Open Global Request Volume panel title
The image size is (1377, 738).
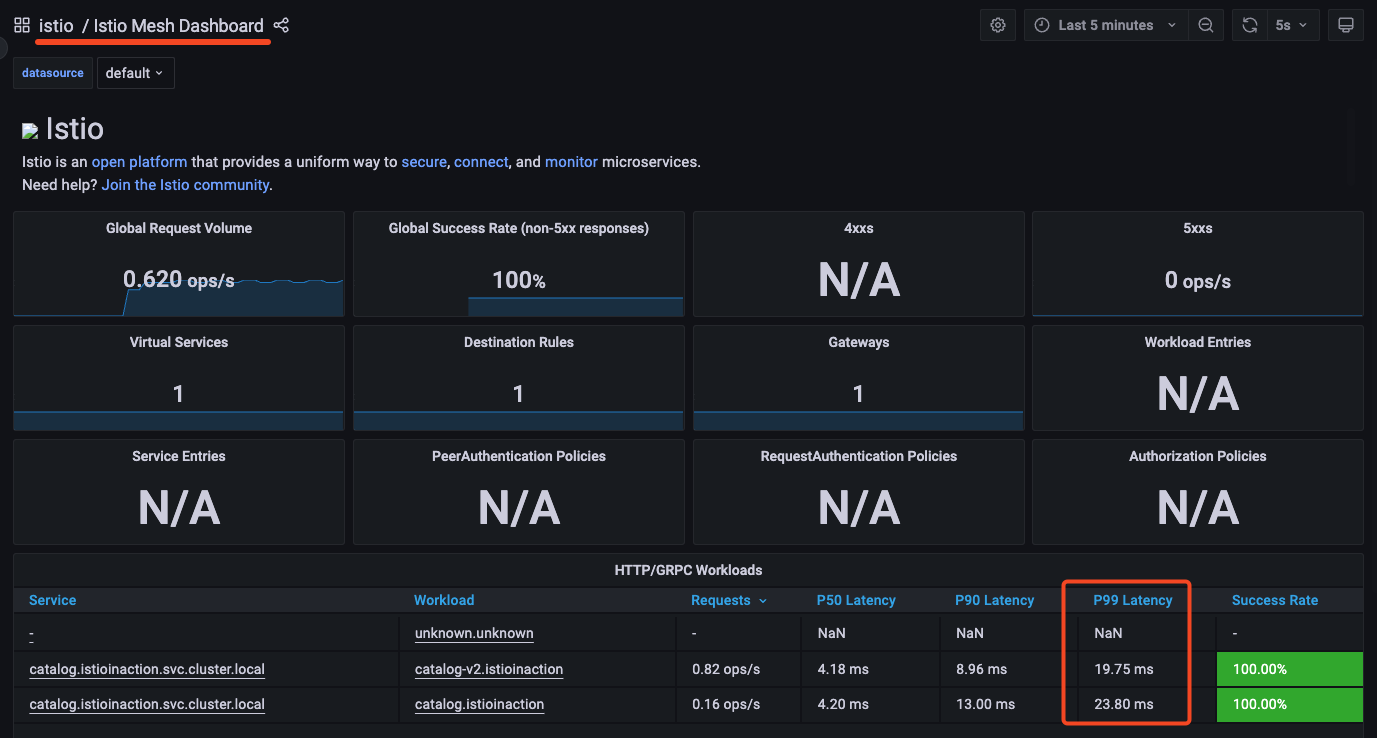coord(179,228)
